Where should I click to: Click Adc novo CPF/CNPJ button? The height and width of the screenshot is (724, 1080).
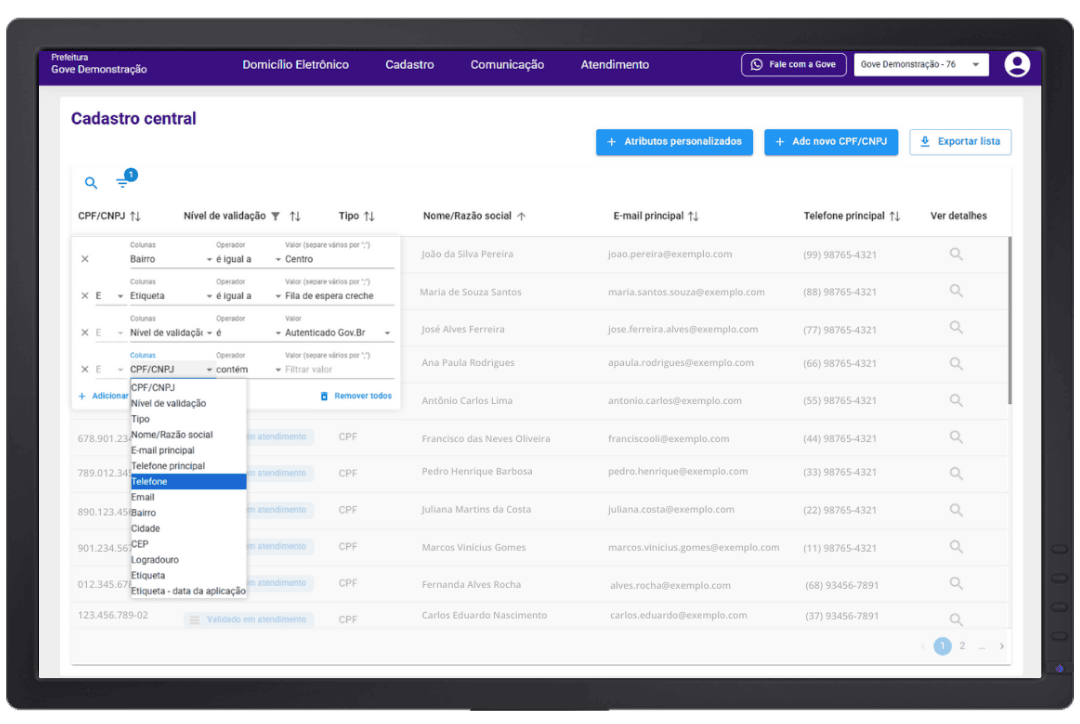click(831, 142)
